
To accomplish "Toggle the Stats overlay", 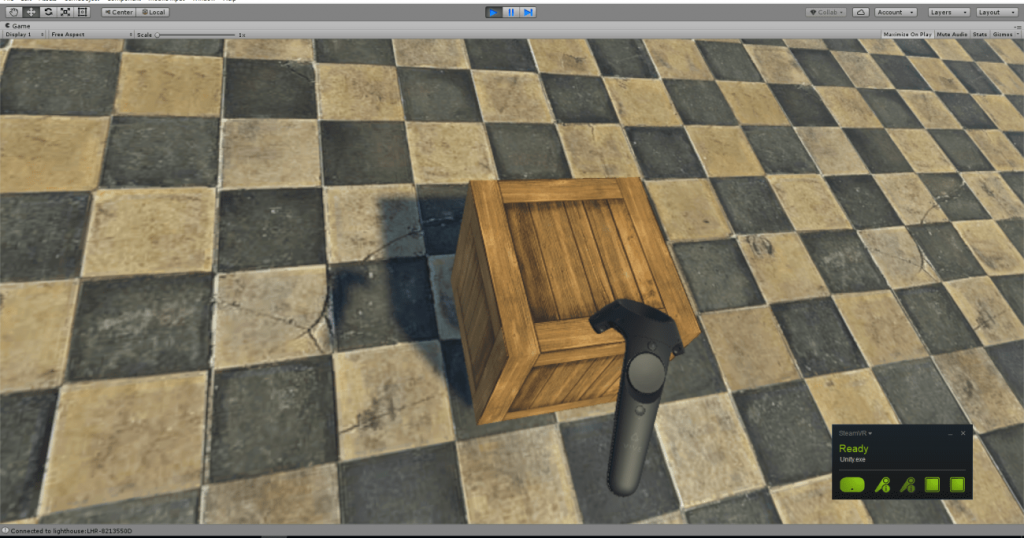I will pos(980,34).
